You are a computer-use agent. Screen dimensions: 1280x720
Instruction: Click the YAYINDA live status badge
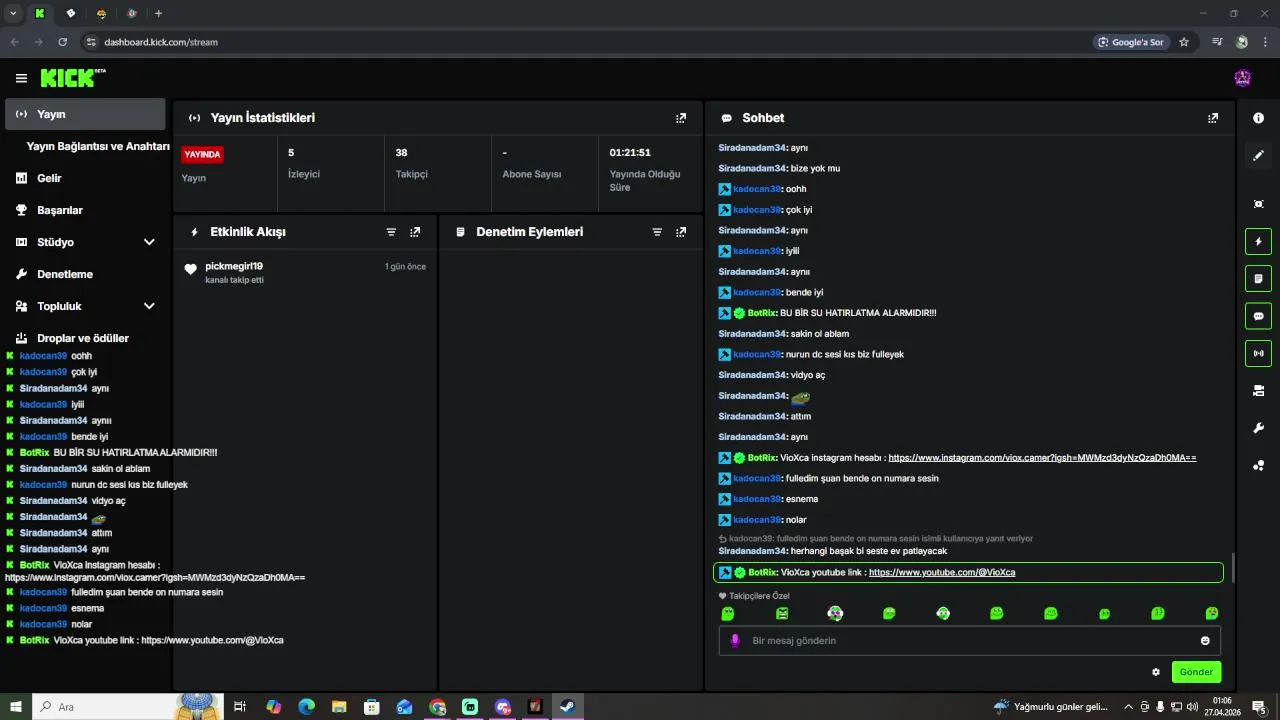click(x=202, y=155)
